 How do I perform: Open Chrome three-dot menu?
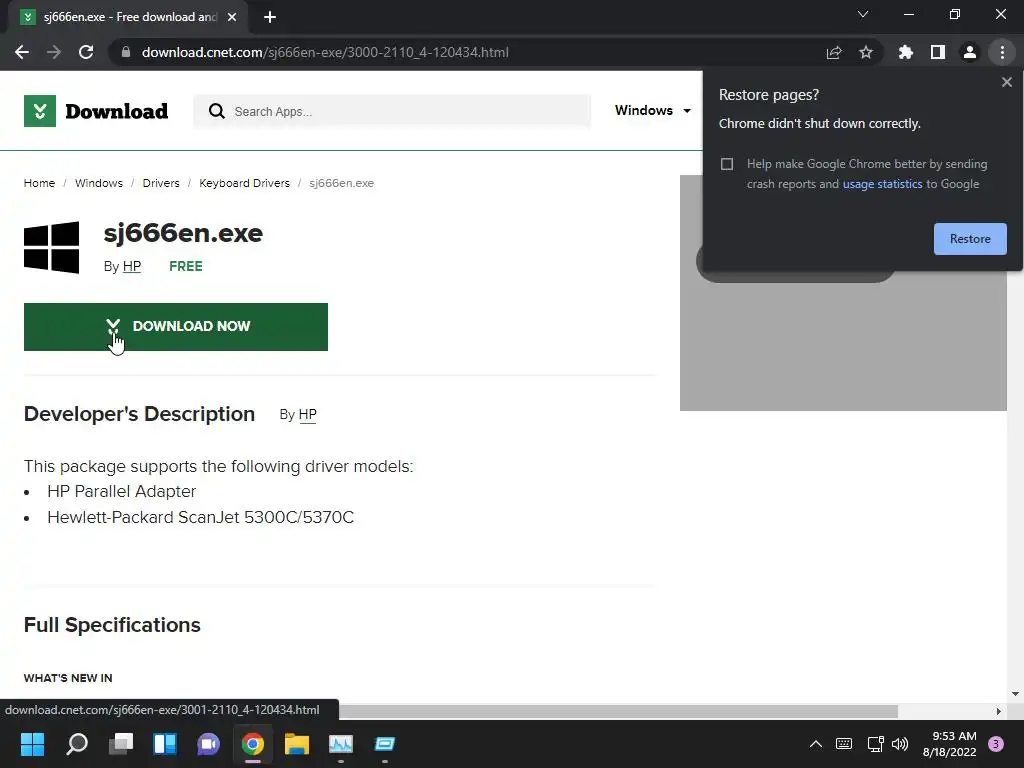1002,52
